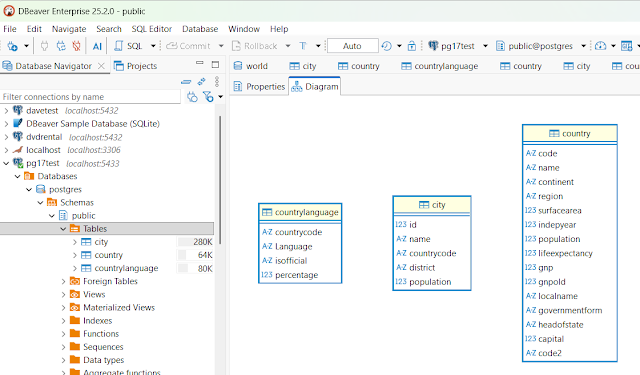This screenshot has height=375, width=640.
Task: Click the plug icon beside the filter field
Action: click(192, 97)
